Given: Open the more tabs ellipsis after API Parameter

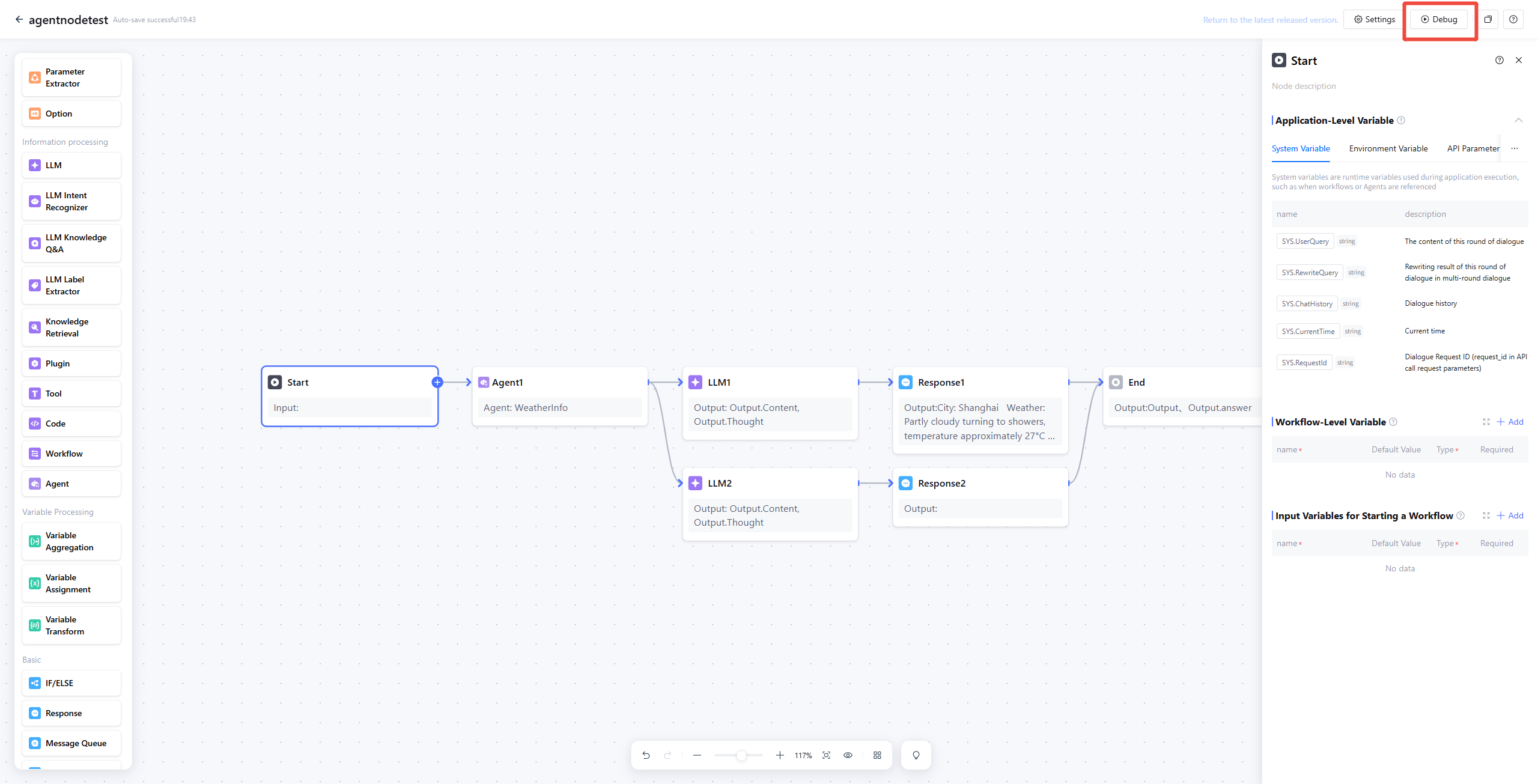Looking at the screenshot, I should (x=1514, y=148).
